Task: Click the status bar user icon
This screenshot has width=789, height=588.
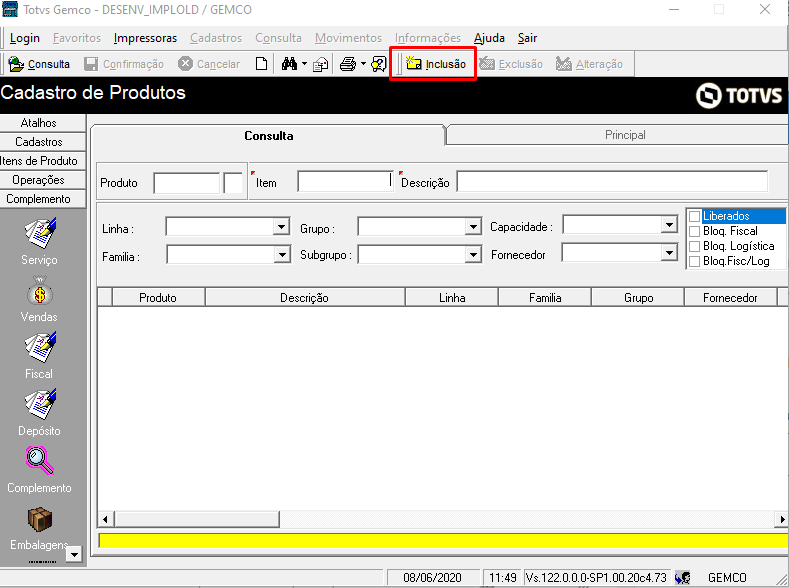Action: pos(682,578)
